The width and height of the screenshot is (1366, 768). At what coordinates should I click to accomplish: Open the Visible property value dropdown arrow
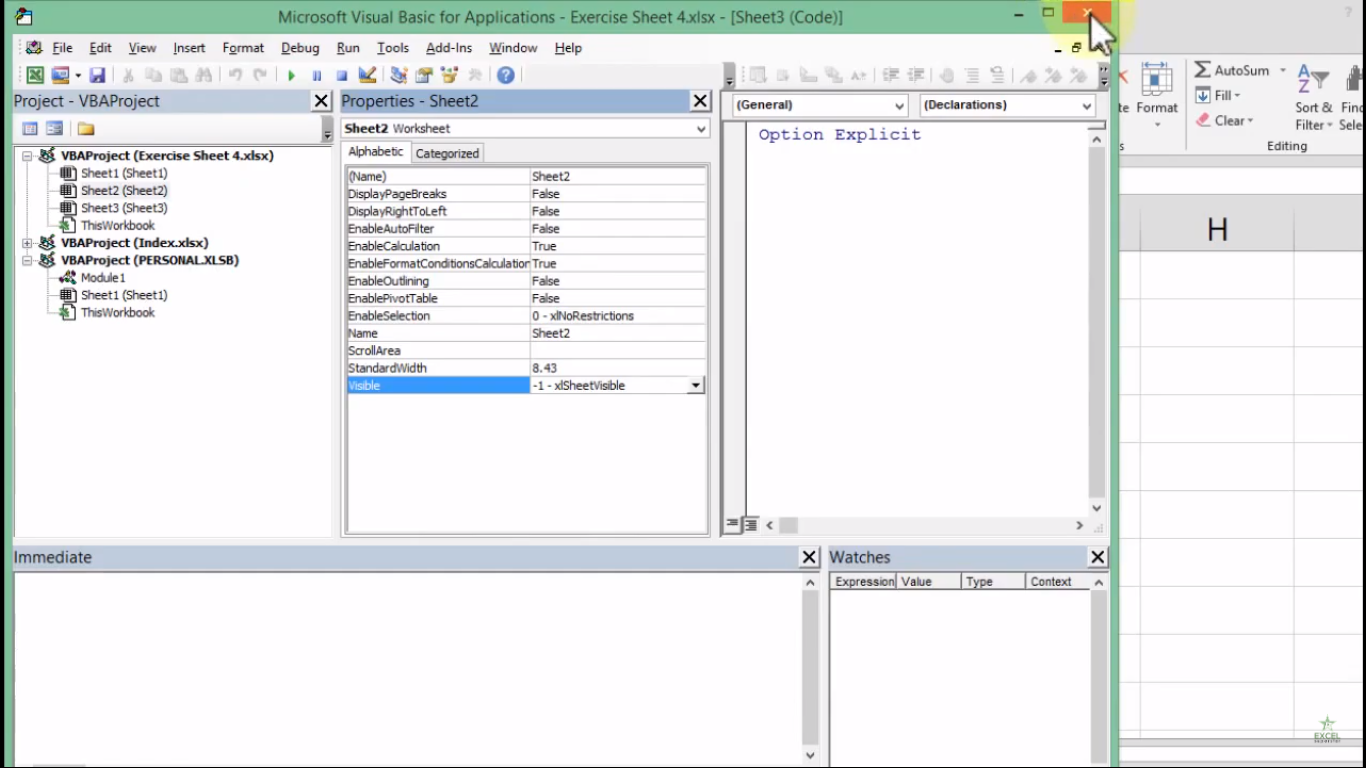[x=696, y=386]
